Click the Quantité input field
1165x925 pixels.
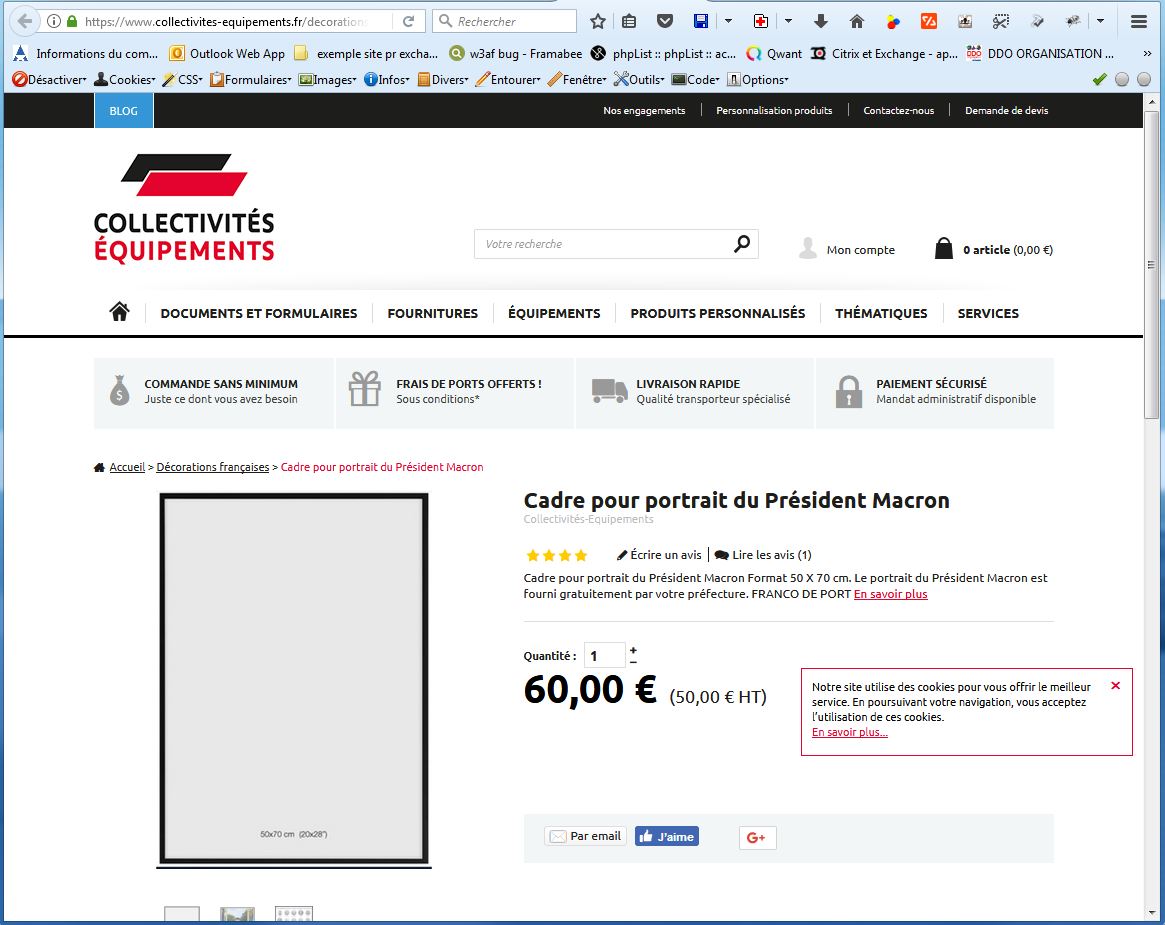coord(605,655)
